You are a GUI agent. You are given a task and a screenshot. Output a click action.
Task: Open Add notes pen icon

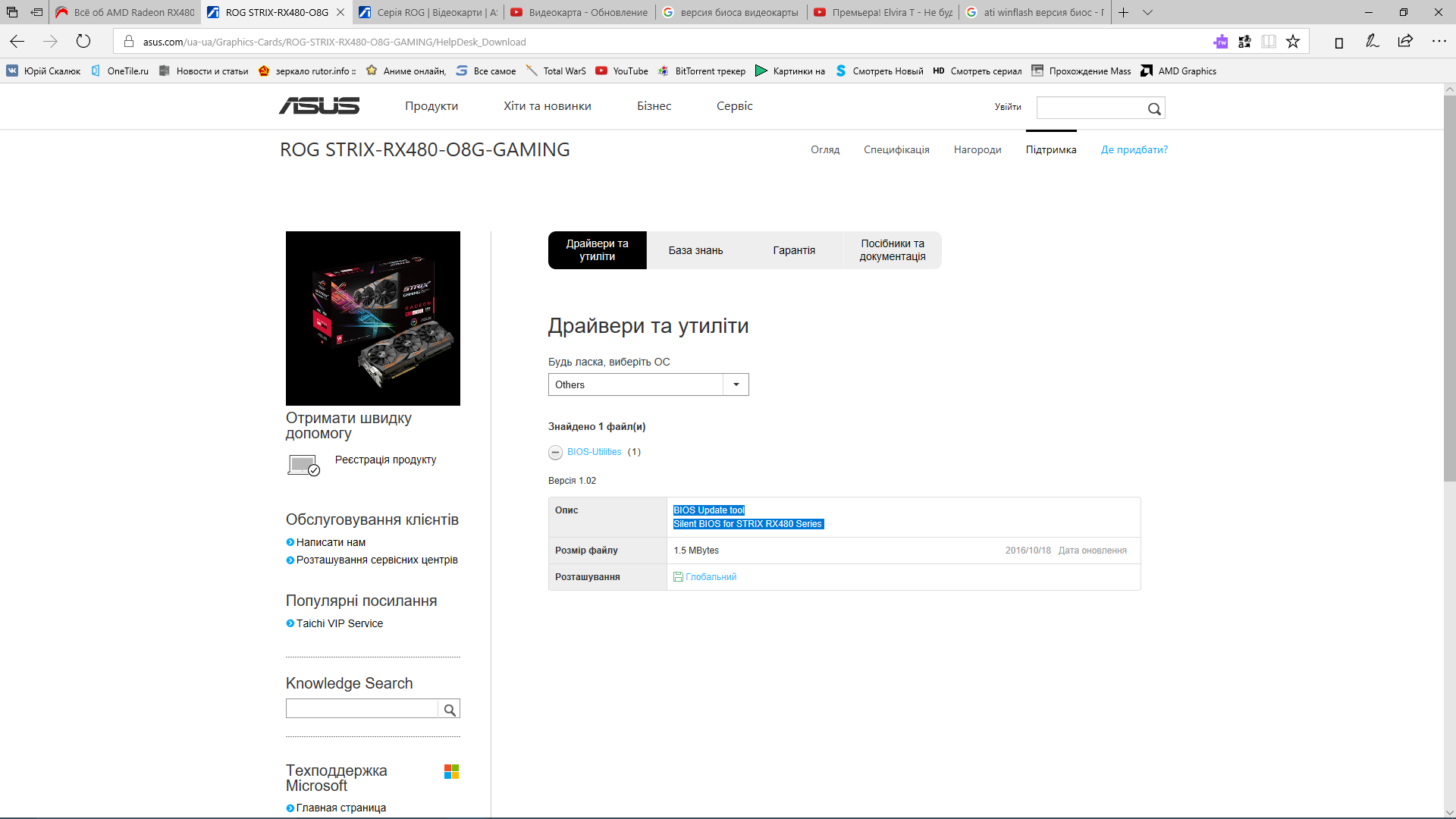(x=1372, y=42)
